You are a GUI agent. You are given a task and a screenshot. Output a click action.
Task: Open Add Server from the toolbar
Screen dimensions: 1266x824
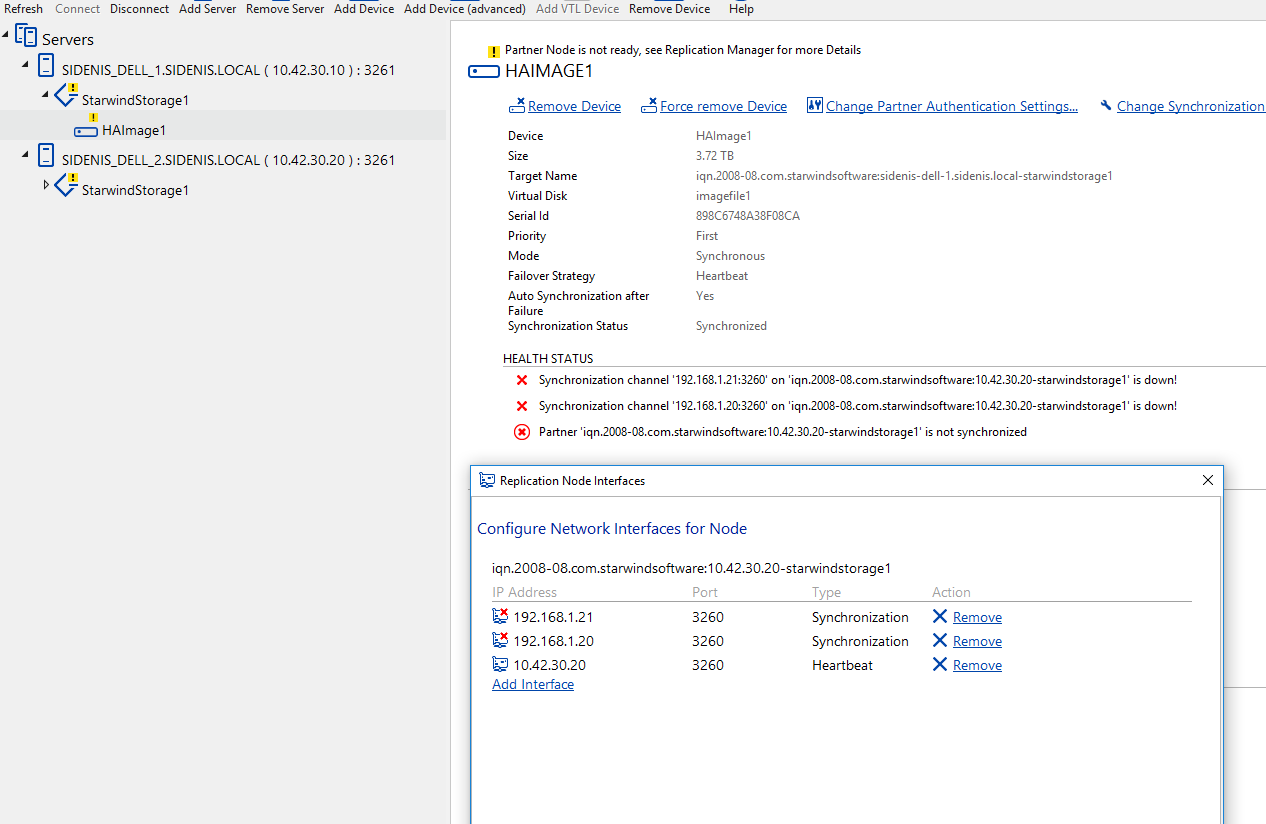[x=208, y=9]
